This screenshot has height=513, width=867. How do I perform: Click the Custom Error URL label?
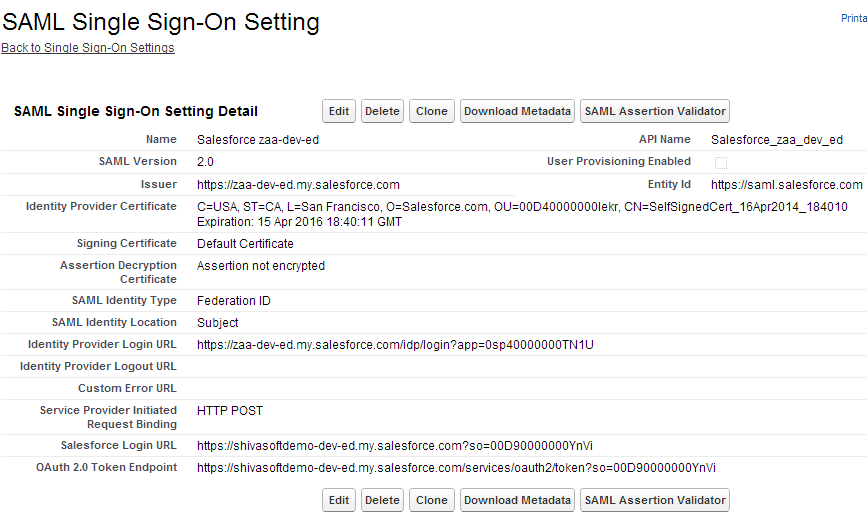pos(127,388)
